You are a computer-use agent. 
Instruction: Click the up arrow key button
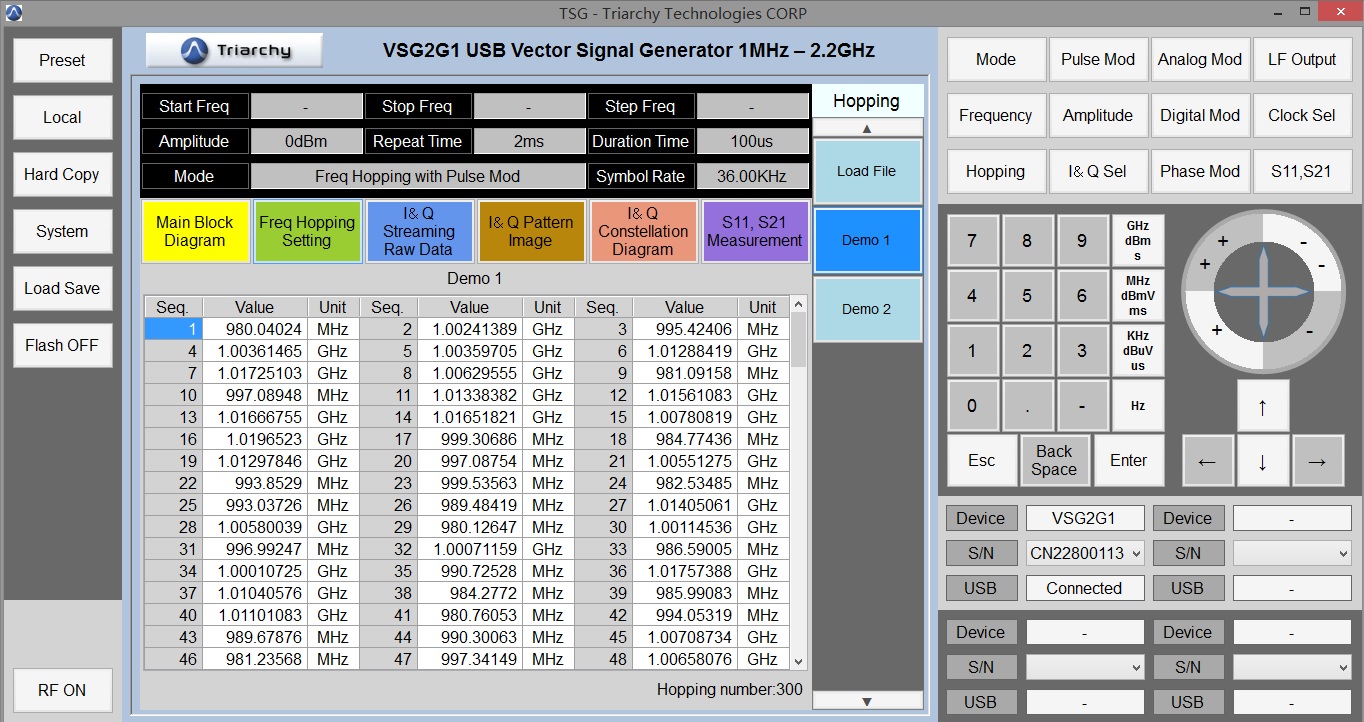pos(1262,406)
